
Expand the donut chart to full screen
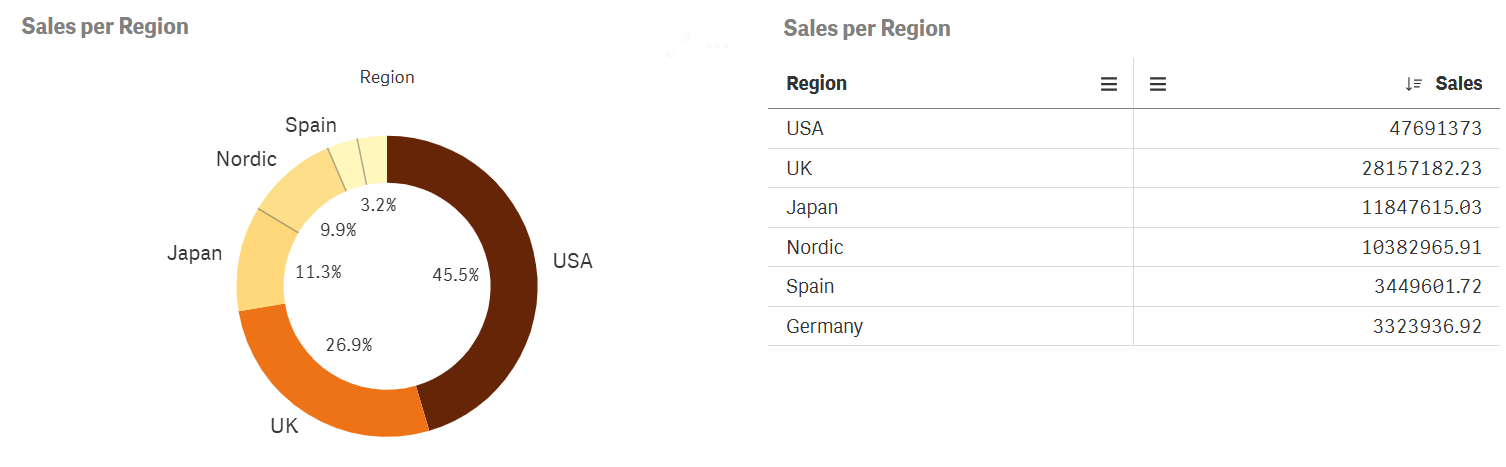pyautogui.click(x=679, y=45)
